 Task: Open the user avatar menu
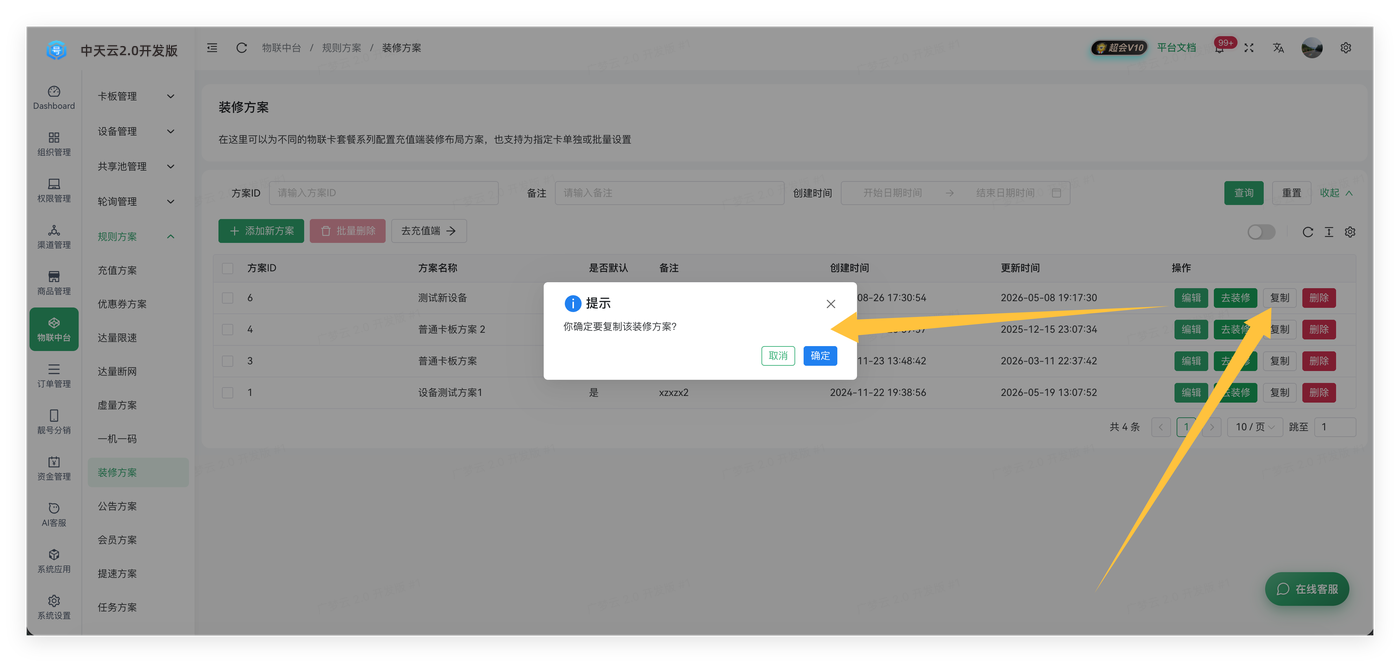(1312, 48)
